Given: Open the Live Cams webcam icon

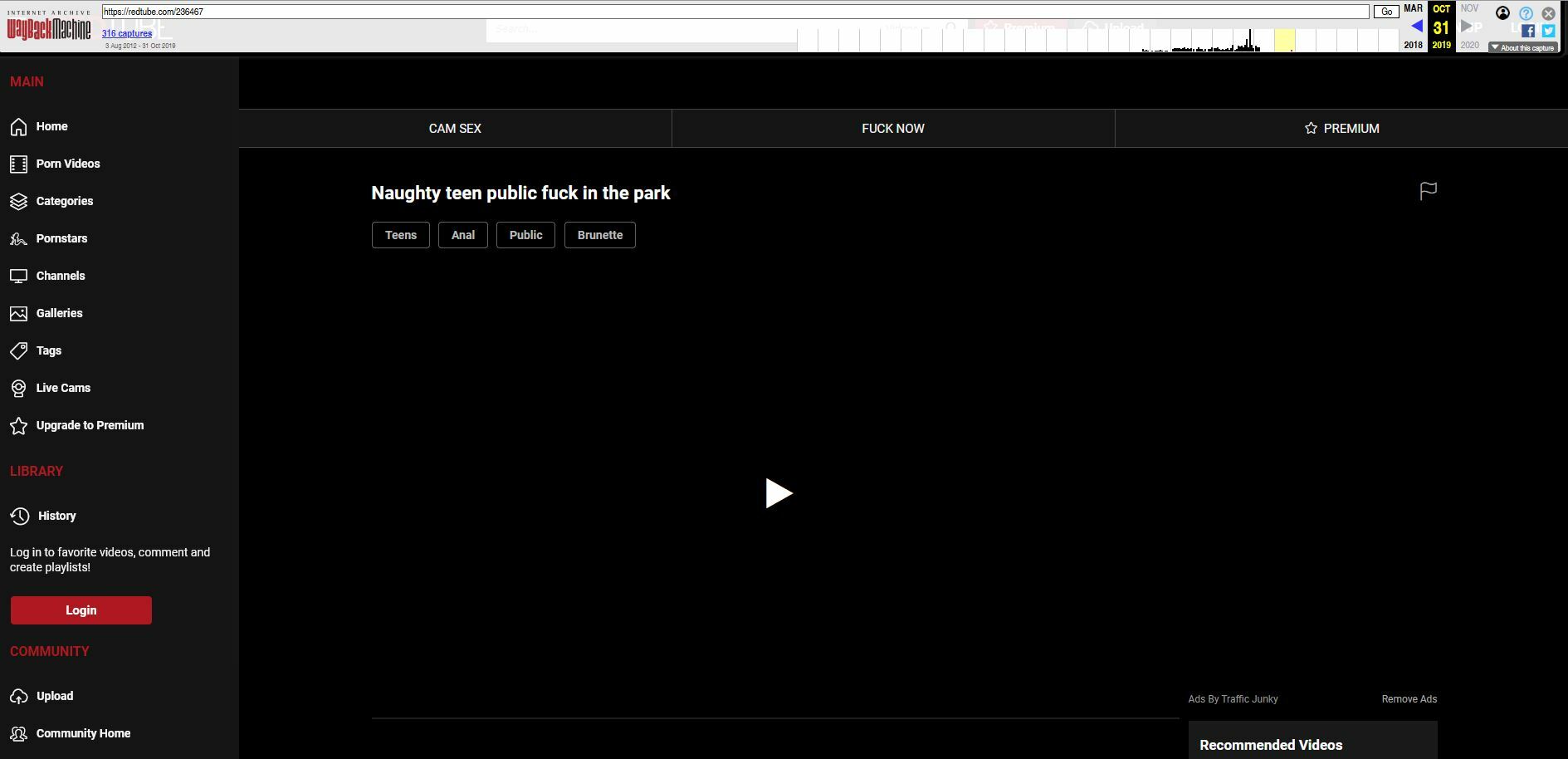Looking at the screenshot, I should (x=19, y=388).
